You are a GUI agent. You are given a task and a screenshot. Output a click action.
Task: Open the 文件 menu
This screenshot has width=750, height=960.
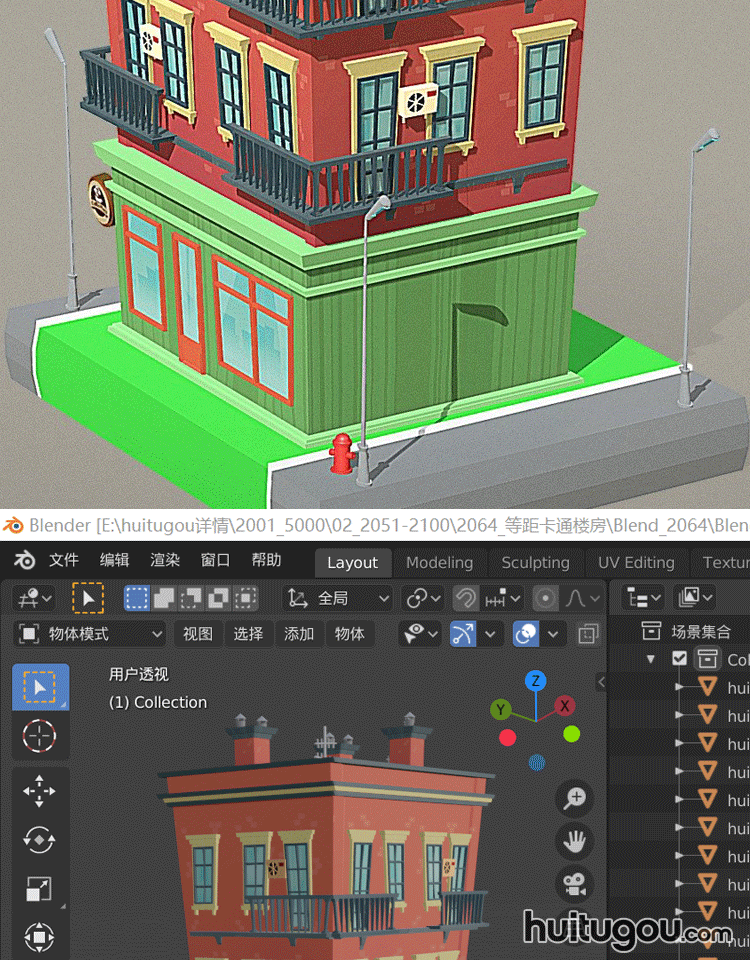point(64,561)
